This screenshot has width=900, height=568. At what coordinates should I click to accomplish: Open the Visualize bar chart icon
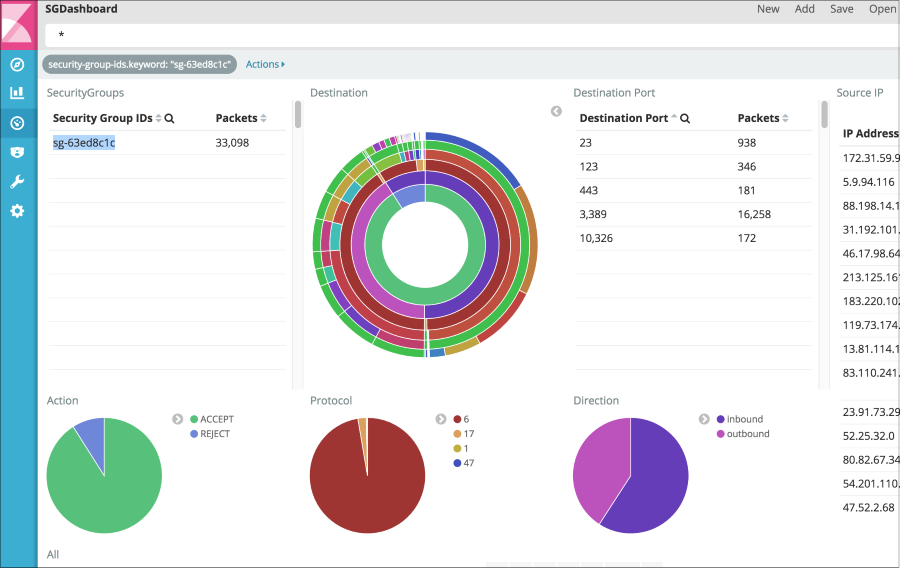(x=17, y=92)
